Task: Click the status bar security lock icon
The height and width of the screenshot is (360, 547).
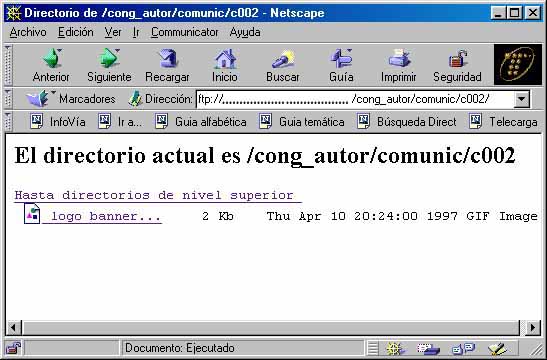Action: point(13,348)
